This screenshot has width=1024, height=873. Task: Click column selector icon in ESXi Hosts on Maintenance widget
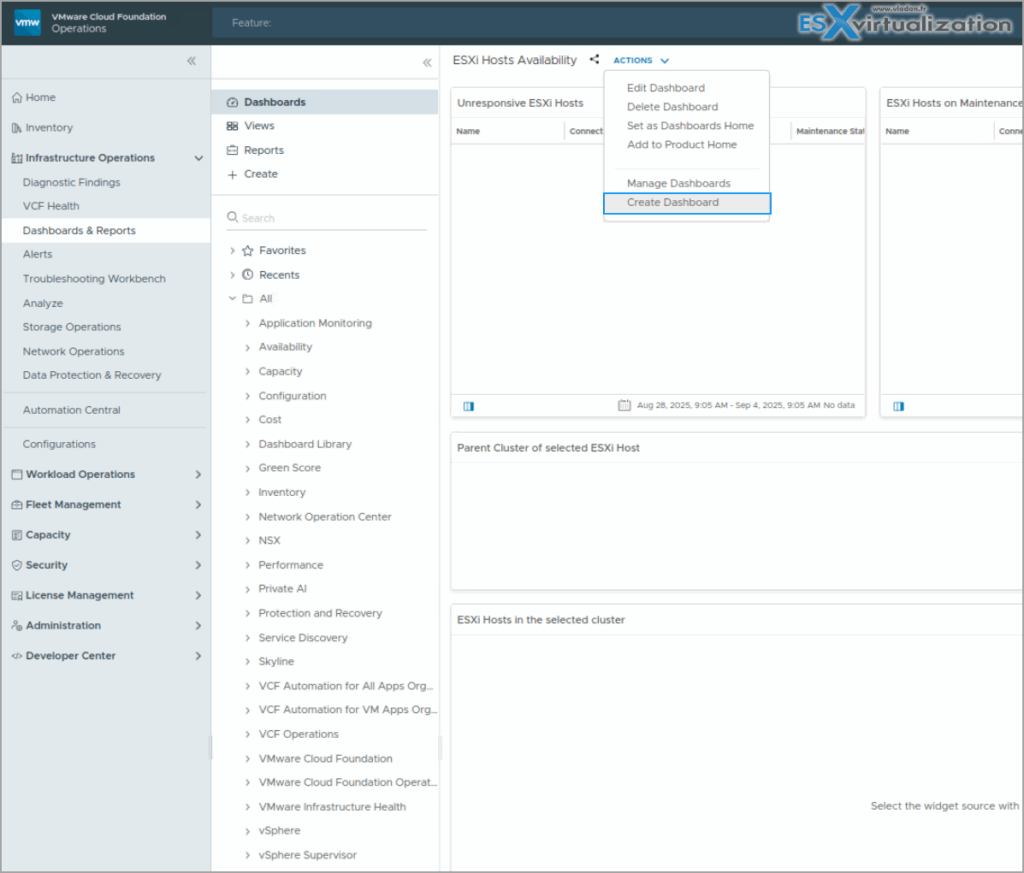point(899,406)
